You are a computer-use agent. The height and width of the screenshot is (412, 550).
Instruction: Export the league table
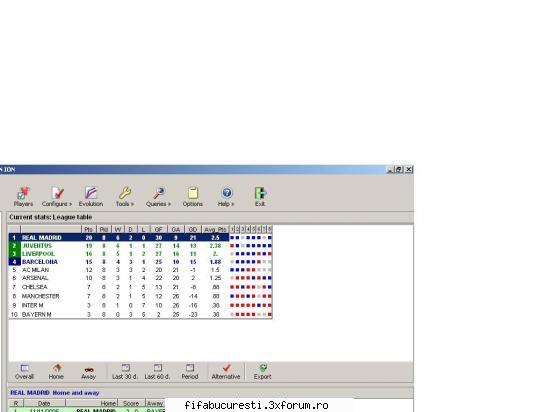[262, 372]
